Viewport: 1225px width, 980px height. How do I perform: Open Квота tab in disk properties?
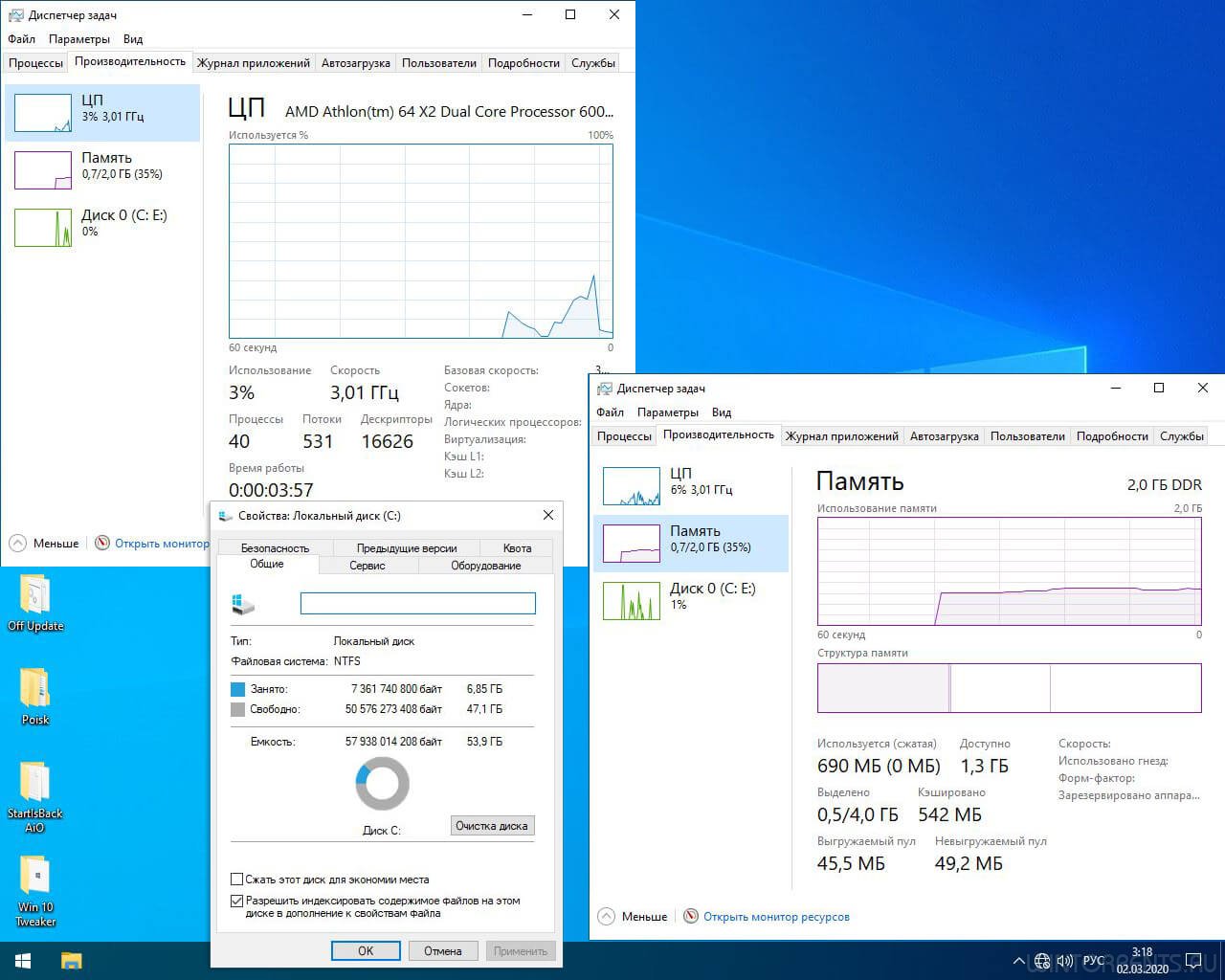[517, 548]
